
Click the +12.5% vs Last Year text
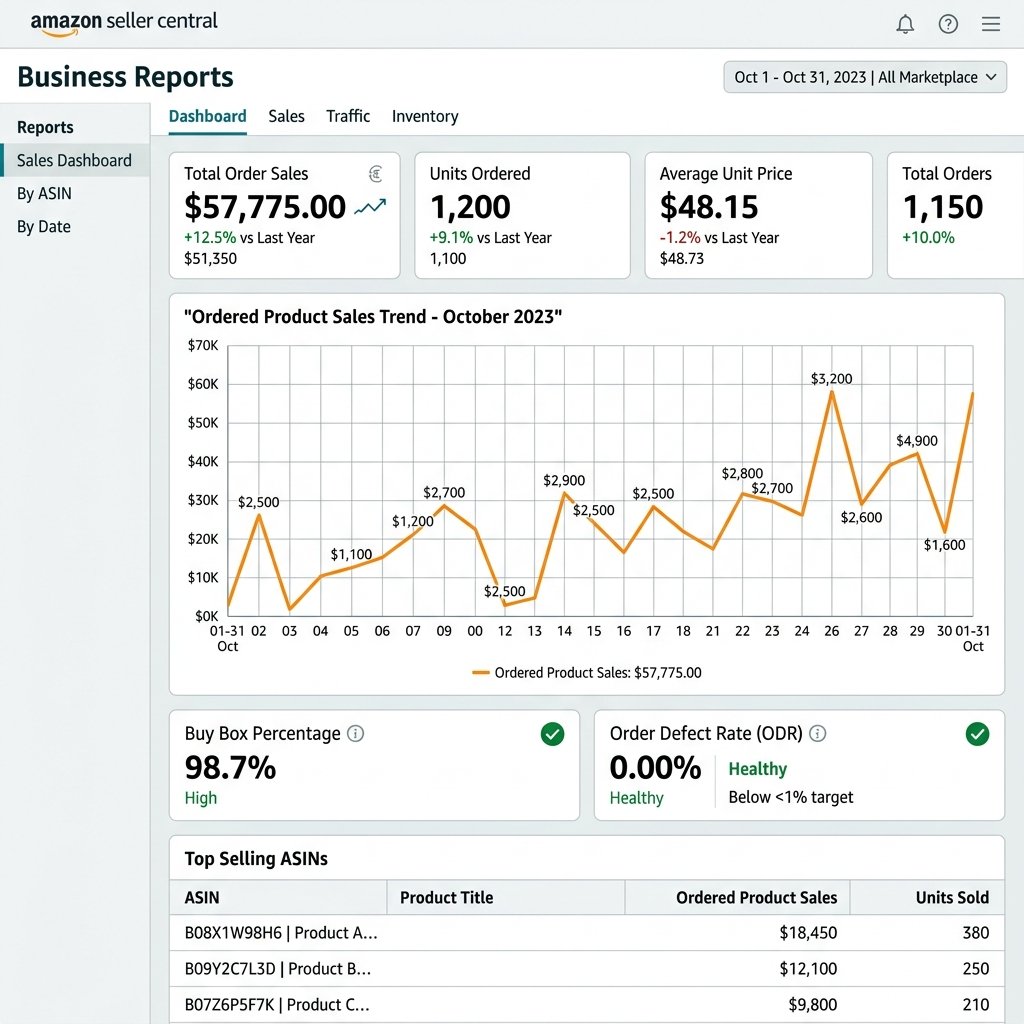point(249,238)
